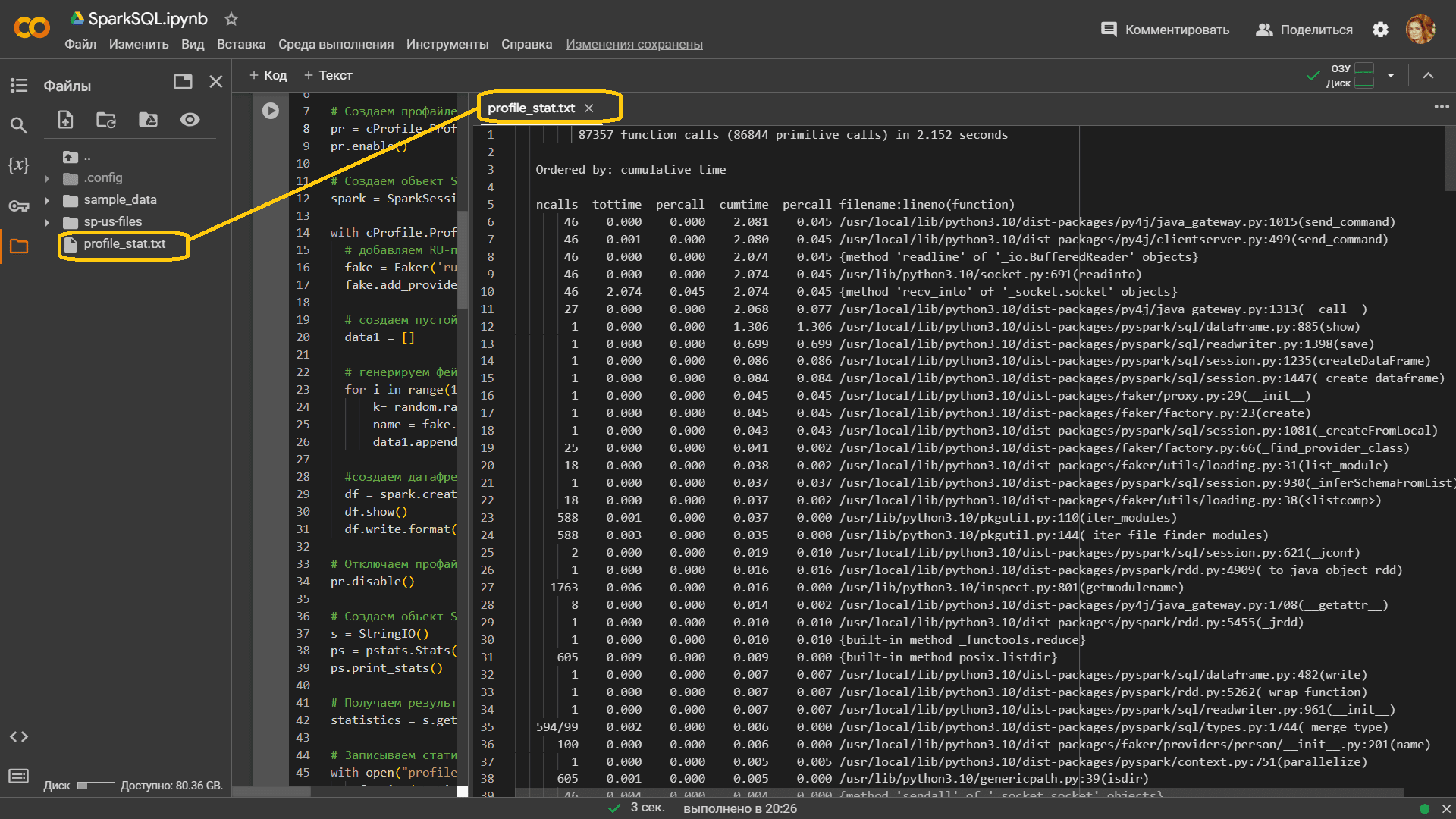Open the search sidebar icon
1456x819 pixels.
19,125
